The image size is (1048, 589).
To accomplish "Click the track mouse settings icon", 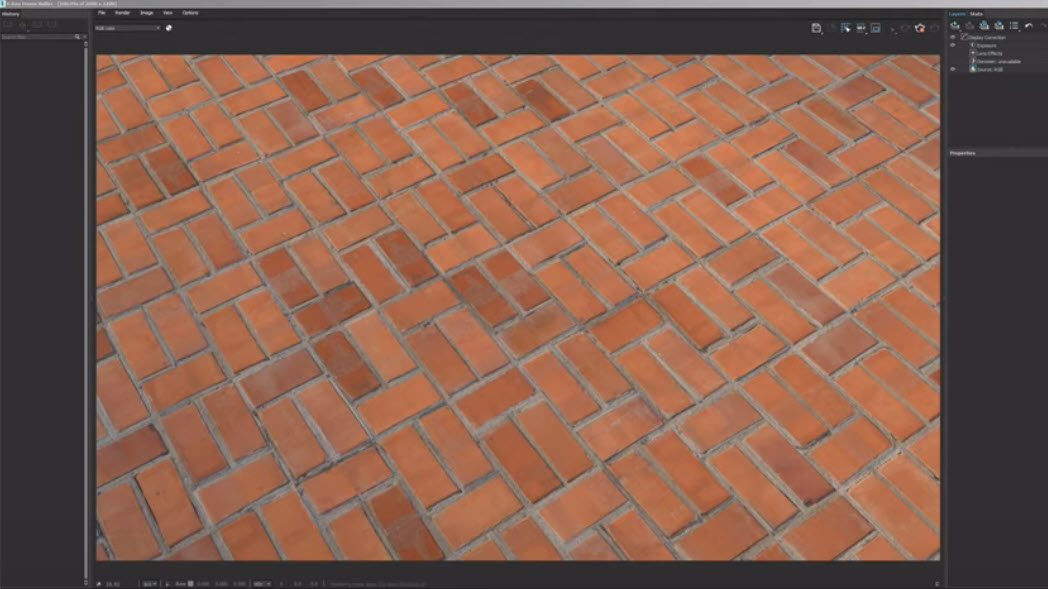I will click(861, 28).
